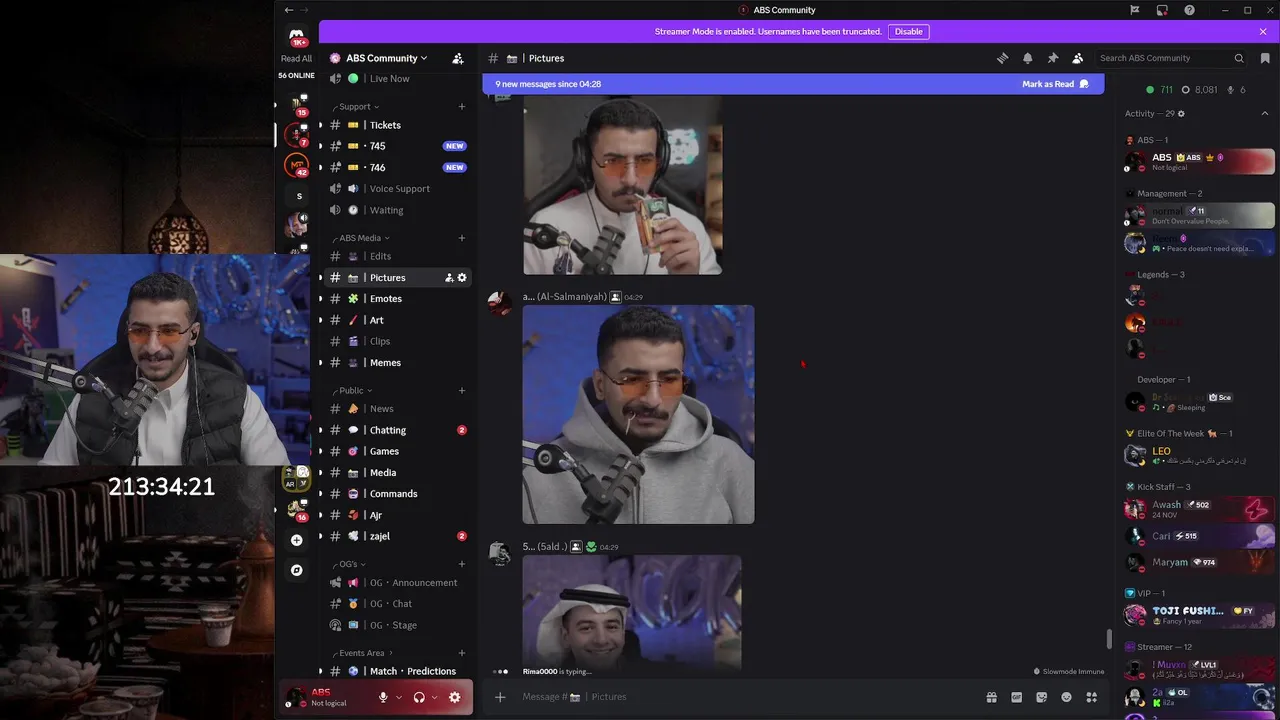Expand the Events Area category

tap(362, 653)
